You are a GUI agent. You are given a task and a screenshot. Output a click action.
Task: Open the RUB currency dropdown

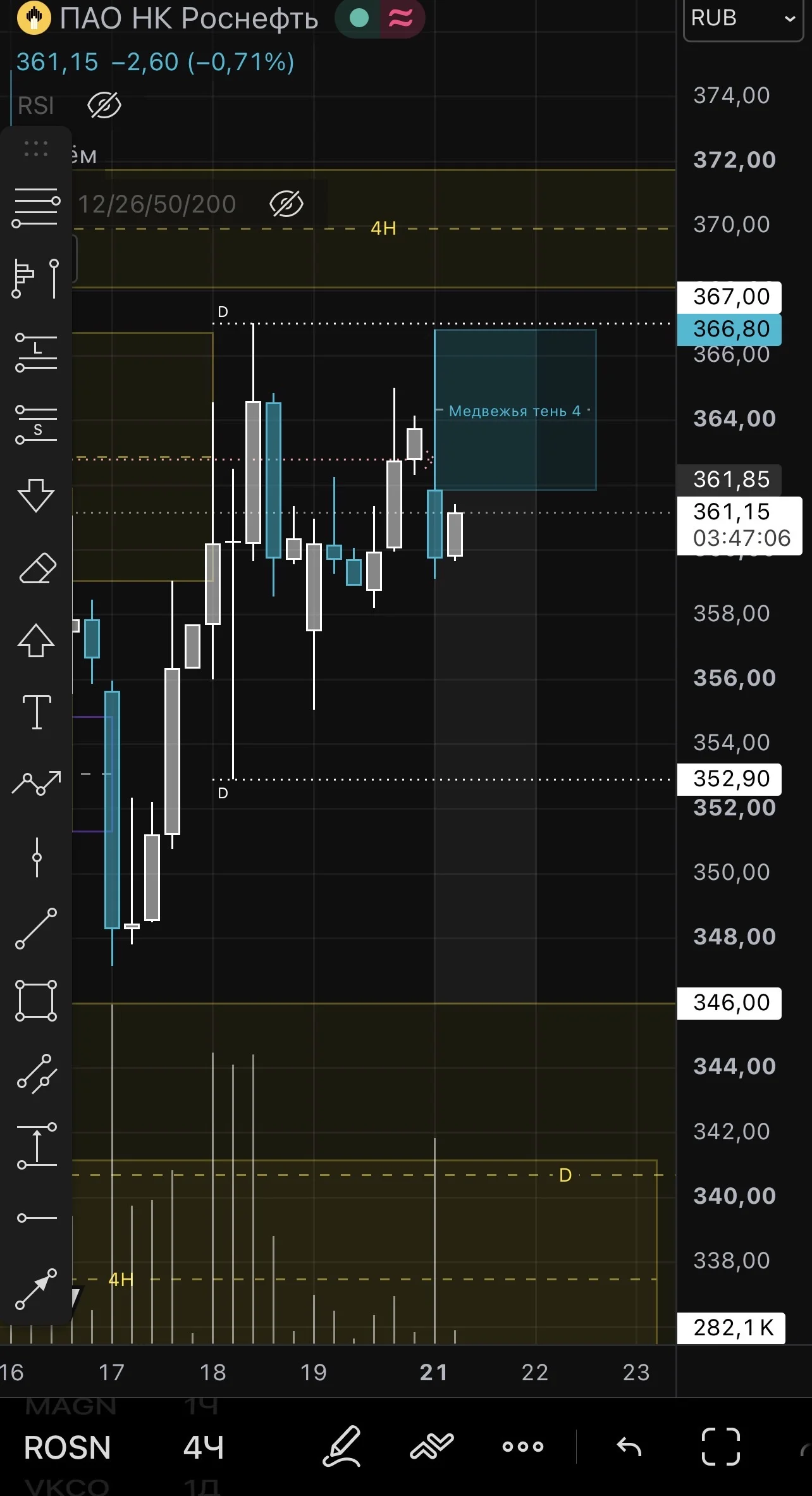743,19
